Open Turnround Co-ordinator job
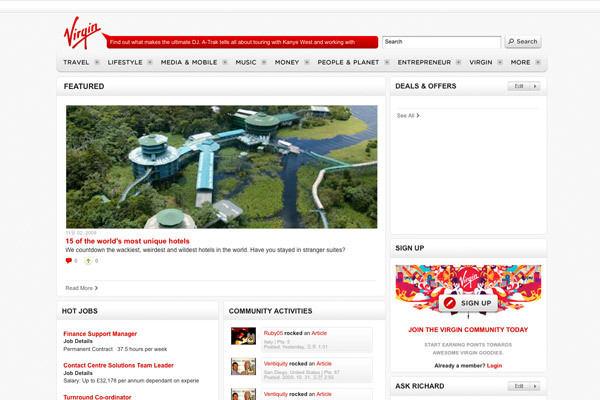This screenshot has height=400, width=600. click(x=97, y=397)
